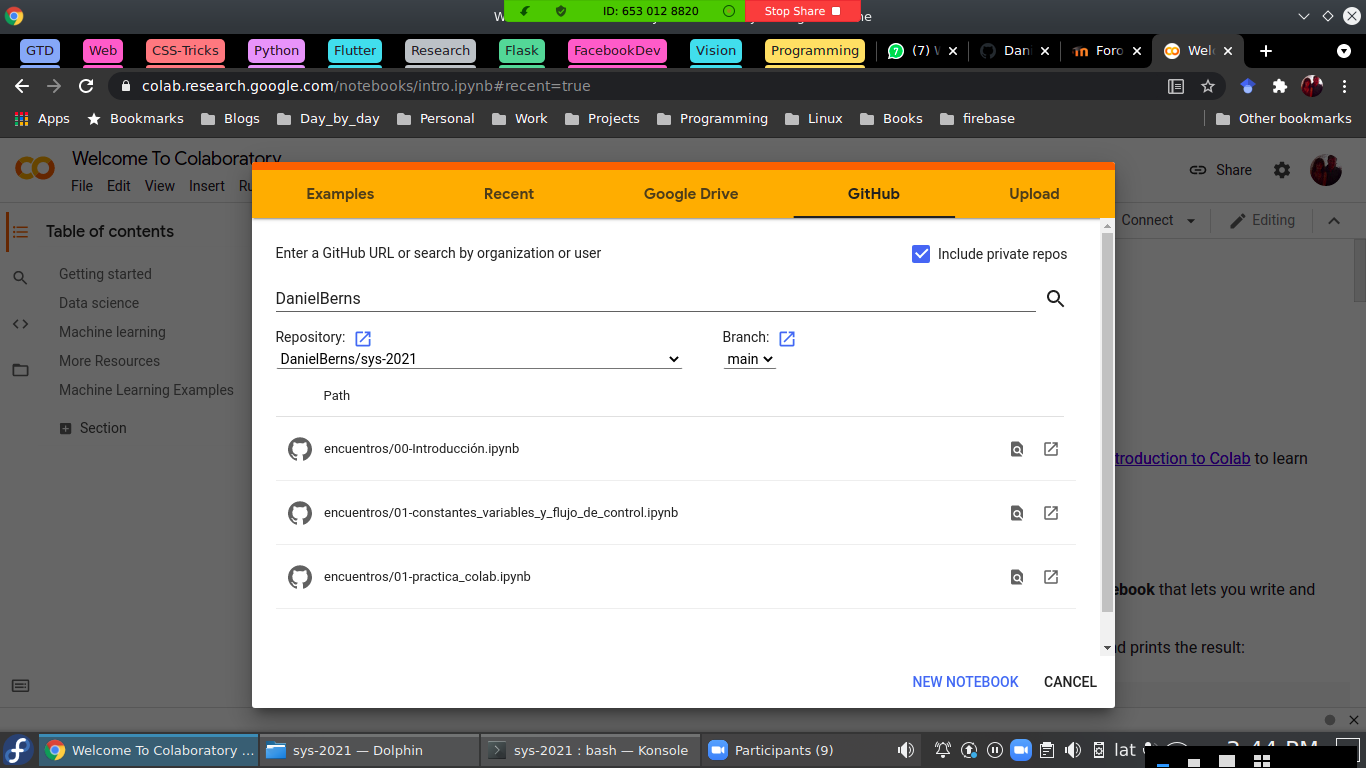Bookmark this page with the star icon
The image size is (1366, 768).
point(1208,86)
